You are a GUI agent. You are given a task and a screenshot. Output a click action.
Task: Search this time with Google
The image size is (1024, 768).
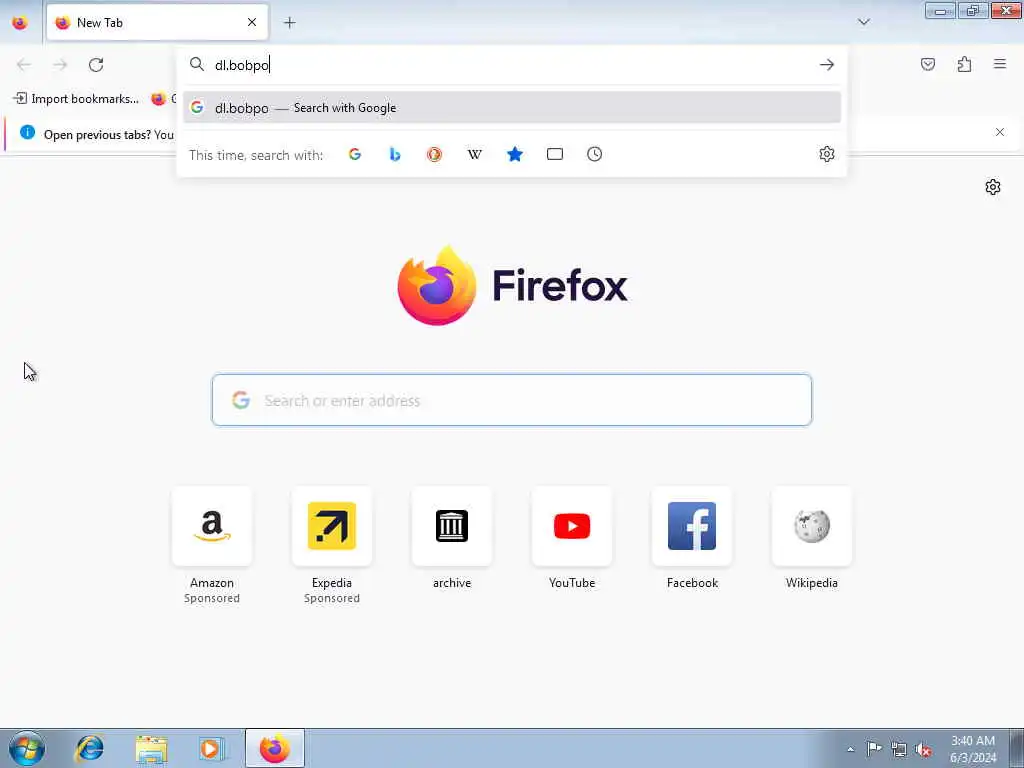coord(355,154)
